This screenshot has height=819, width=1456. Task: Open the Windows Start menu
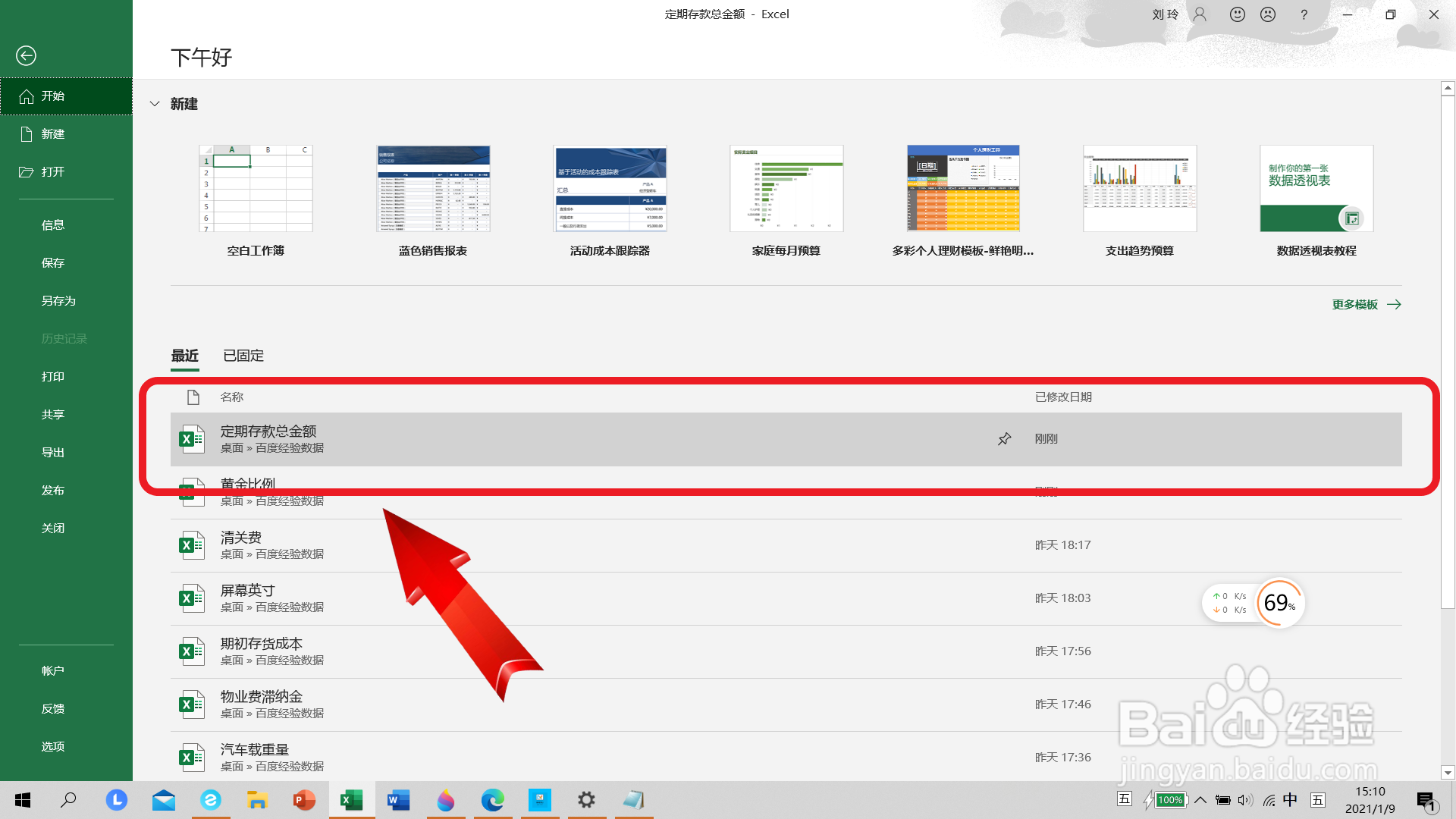(x=23, y=800)
